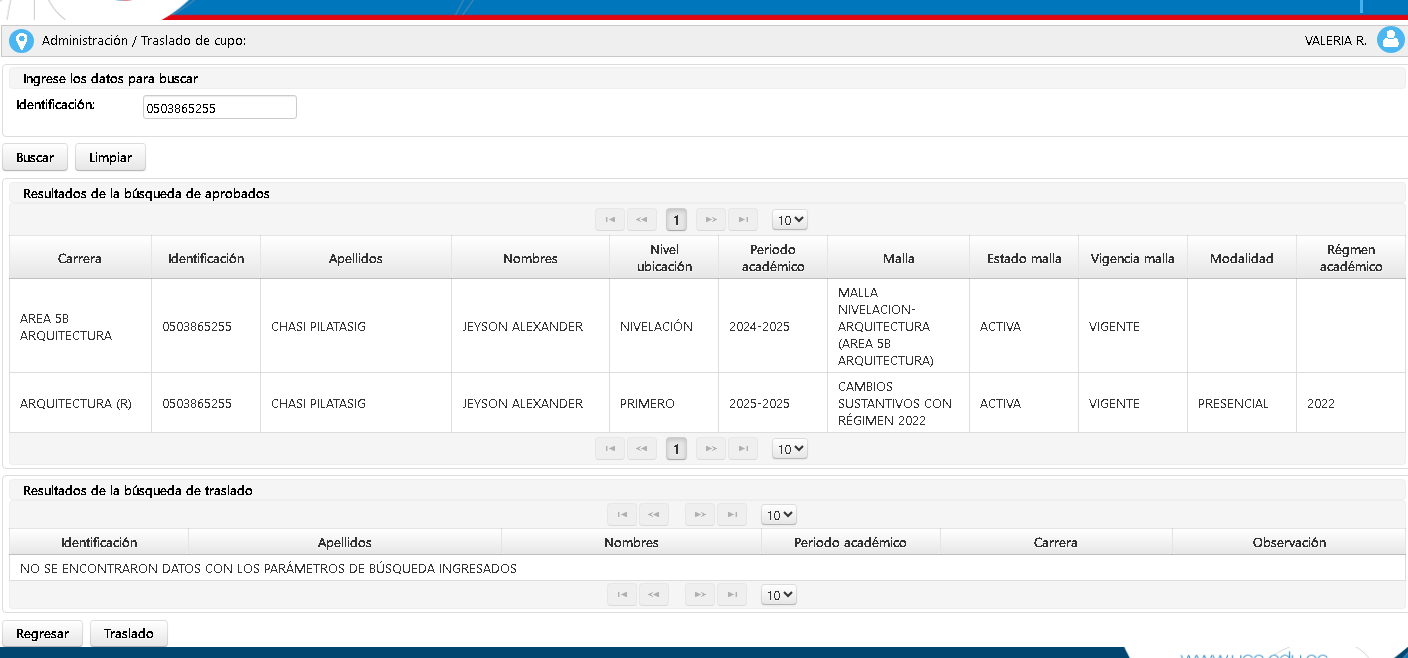Go to first page in traslado top paginator
The height and width of the screenshot is (658, 1408).
(x=621, y=515)
